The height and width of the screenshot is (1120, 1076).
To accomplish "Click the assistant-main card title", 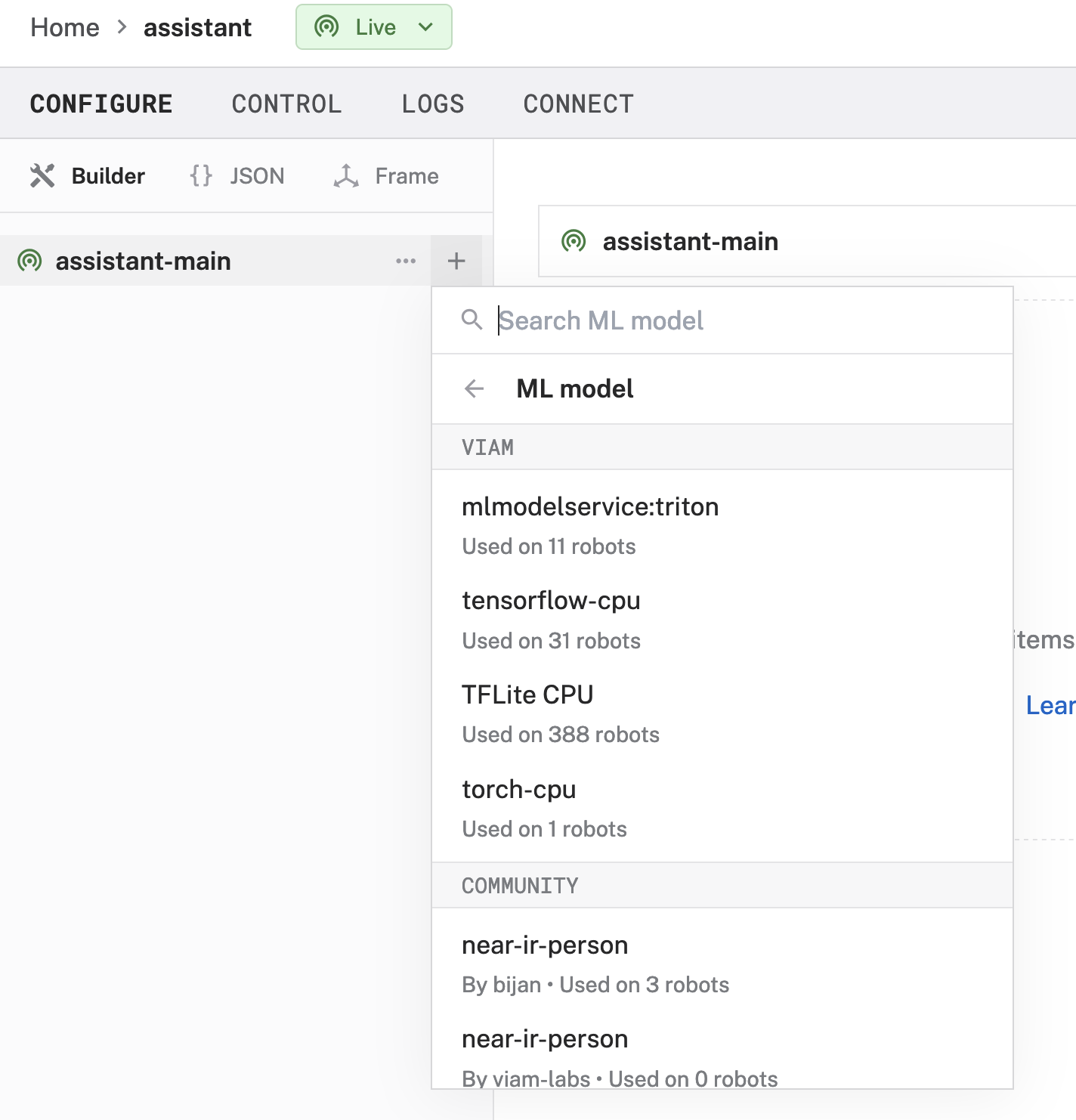I will (x=691, y=242).
